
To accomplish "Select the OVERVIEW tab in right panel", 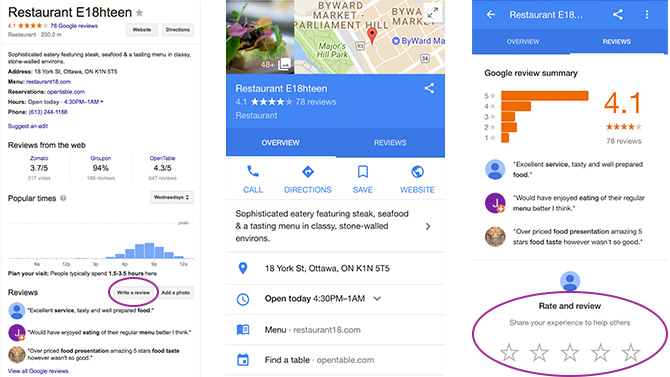I will click(523, 41).
